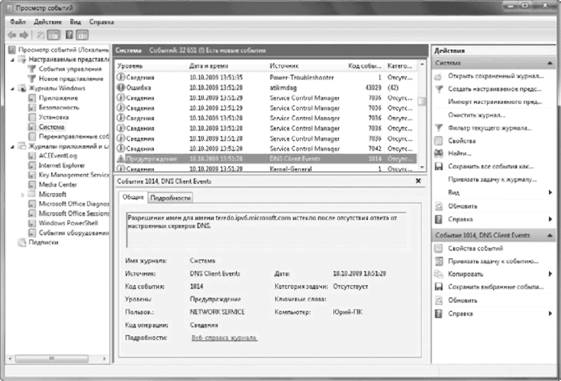Click Привязать задачу к журналу action

[x=492, y=179]
